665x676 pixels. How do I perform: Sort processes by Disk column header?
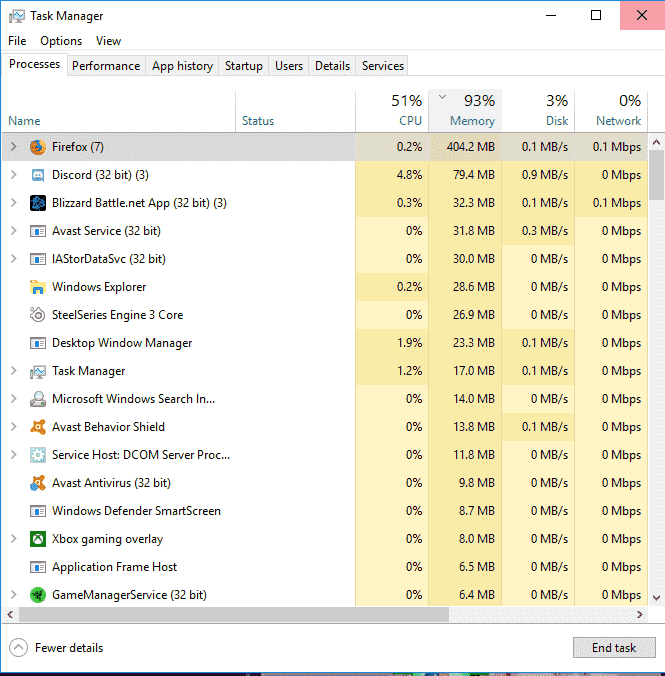point(538,111)
